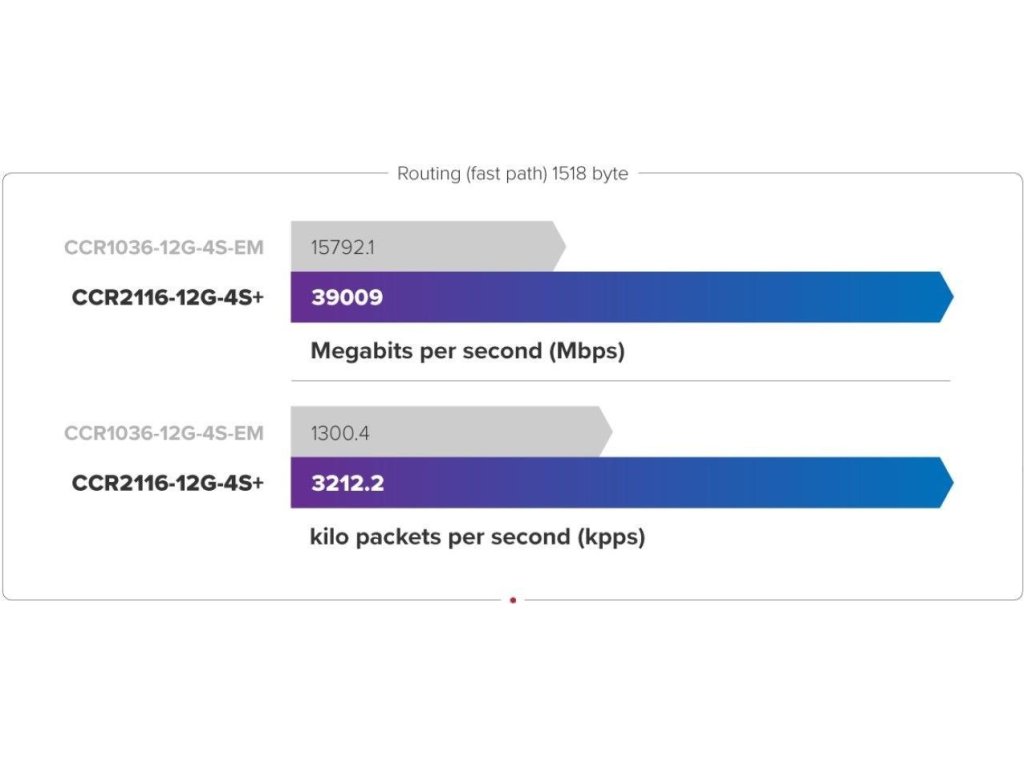Click the 15792.1 value on gray bar
The width and height of the screenshot is (1024, 768).
[x=342, y=247]
